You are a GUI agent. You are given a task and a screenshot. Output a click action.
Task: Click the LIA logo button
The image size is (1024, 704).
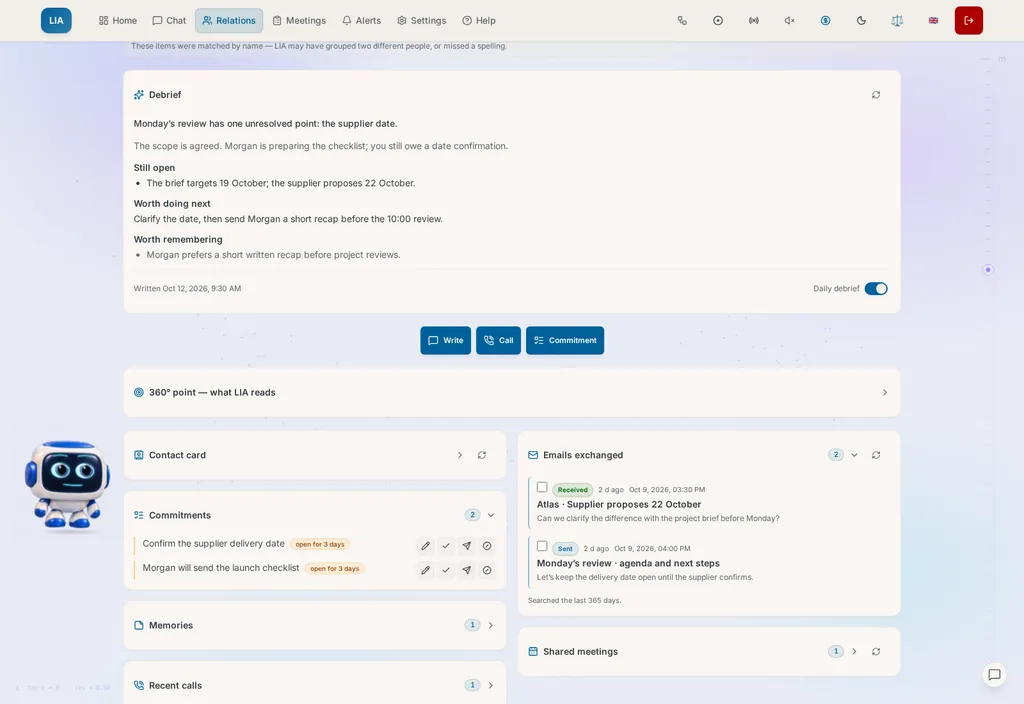click(x=56, y=20)
